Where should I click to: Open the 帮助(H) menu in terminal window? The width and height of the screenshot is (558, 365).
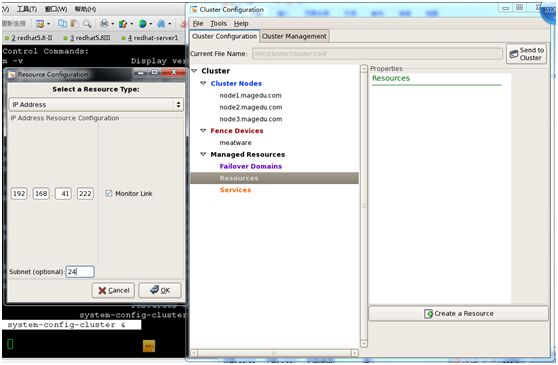point(85,9)
